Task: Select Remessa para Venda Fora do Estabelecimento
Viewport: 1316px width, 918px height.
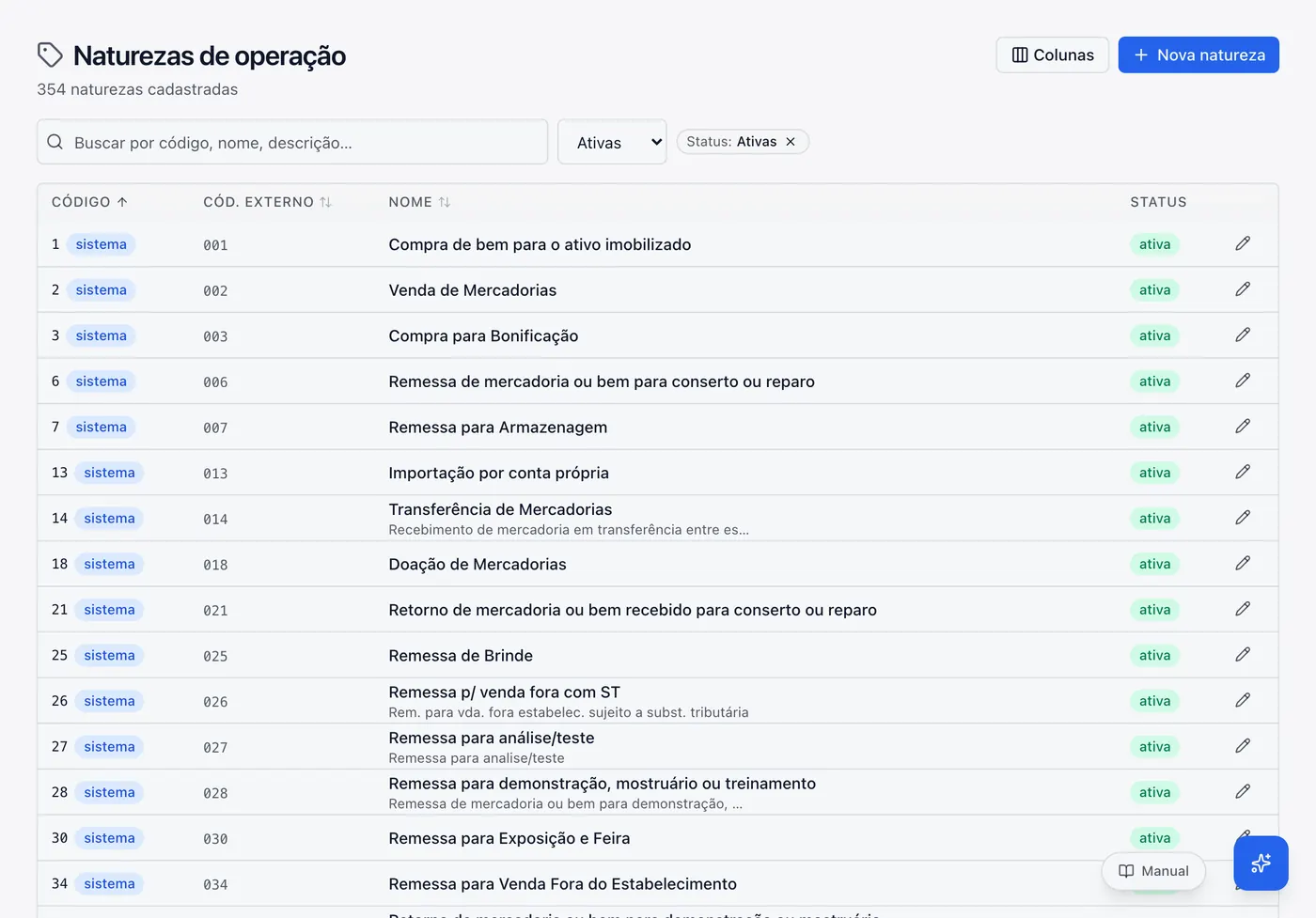Action: [x=562, y=883]
